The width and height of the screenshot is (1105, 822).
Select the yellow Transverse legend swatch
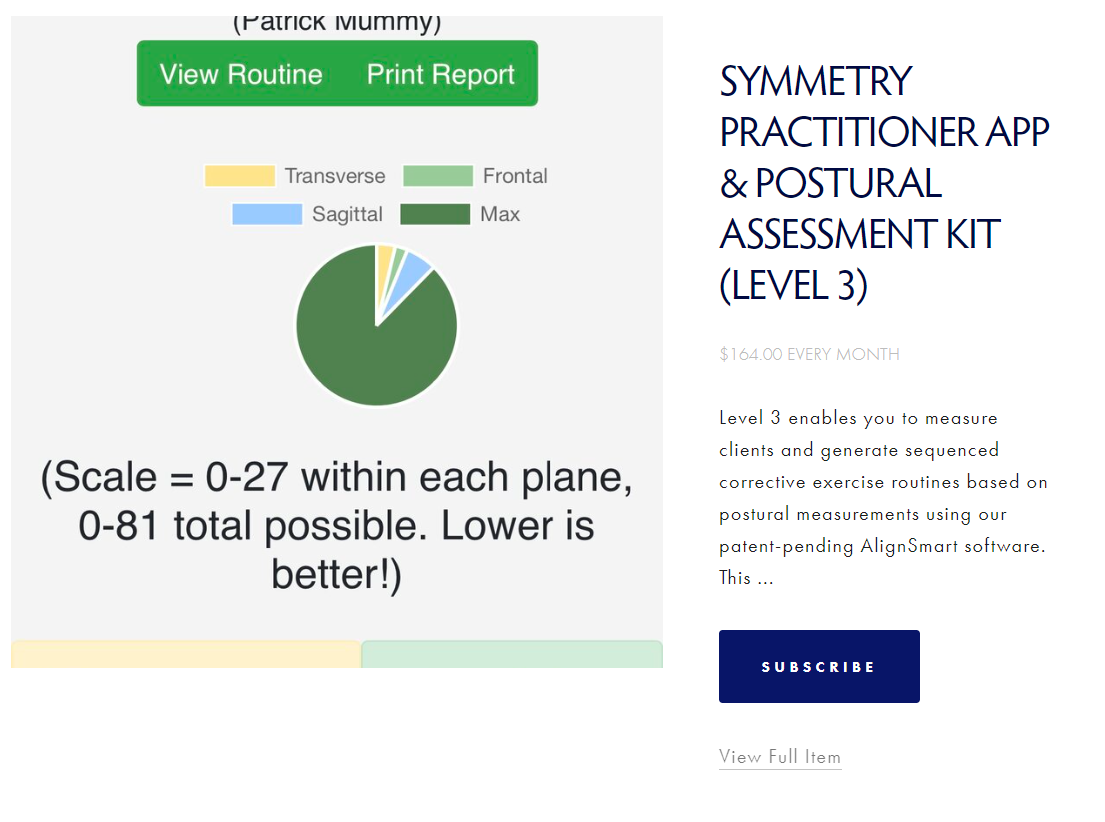[239, 176]
